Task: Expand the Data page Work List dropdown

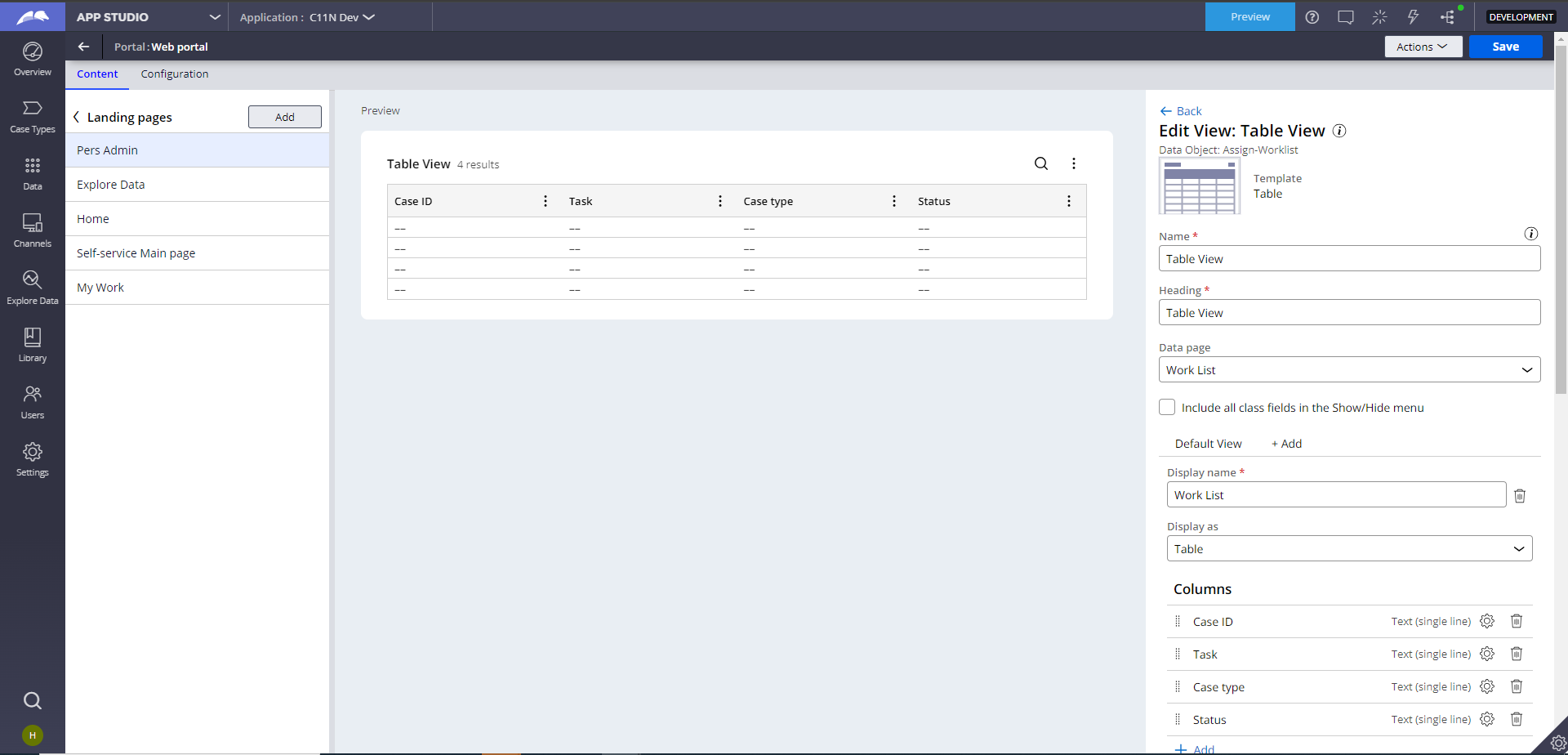Action: point(1349,369)
